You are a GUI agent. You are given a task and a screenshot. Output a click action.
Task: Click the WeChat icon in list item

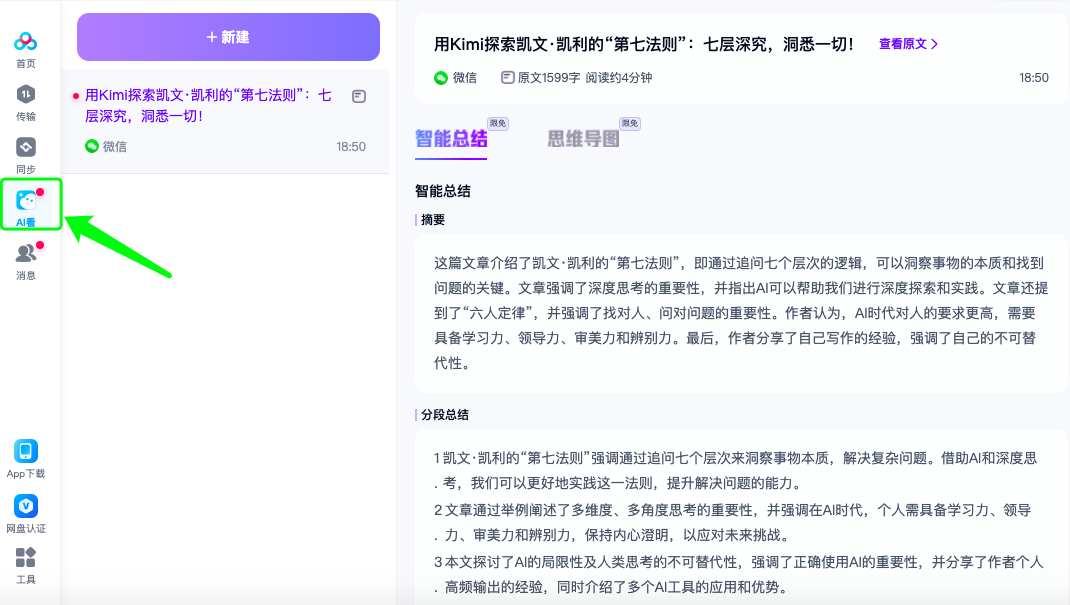[x=91, y=146]
